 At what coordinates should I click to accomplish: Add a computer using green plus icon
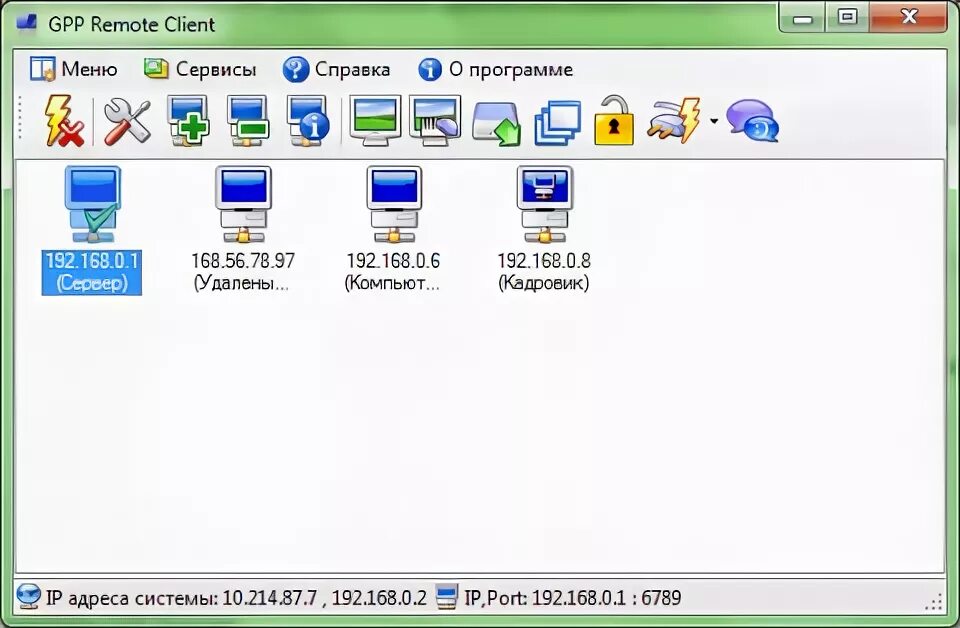pyautogui.click(x=189, y=121)
